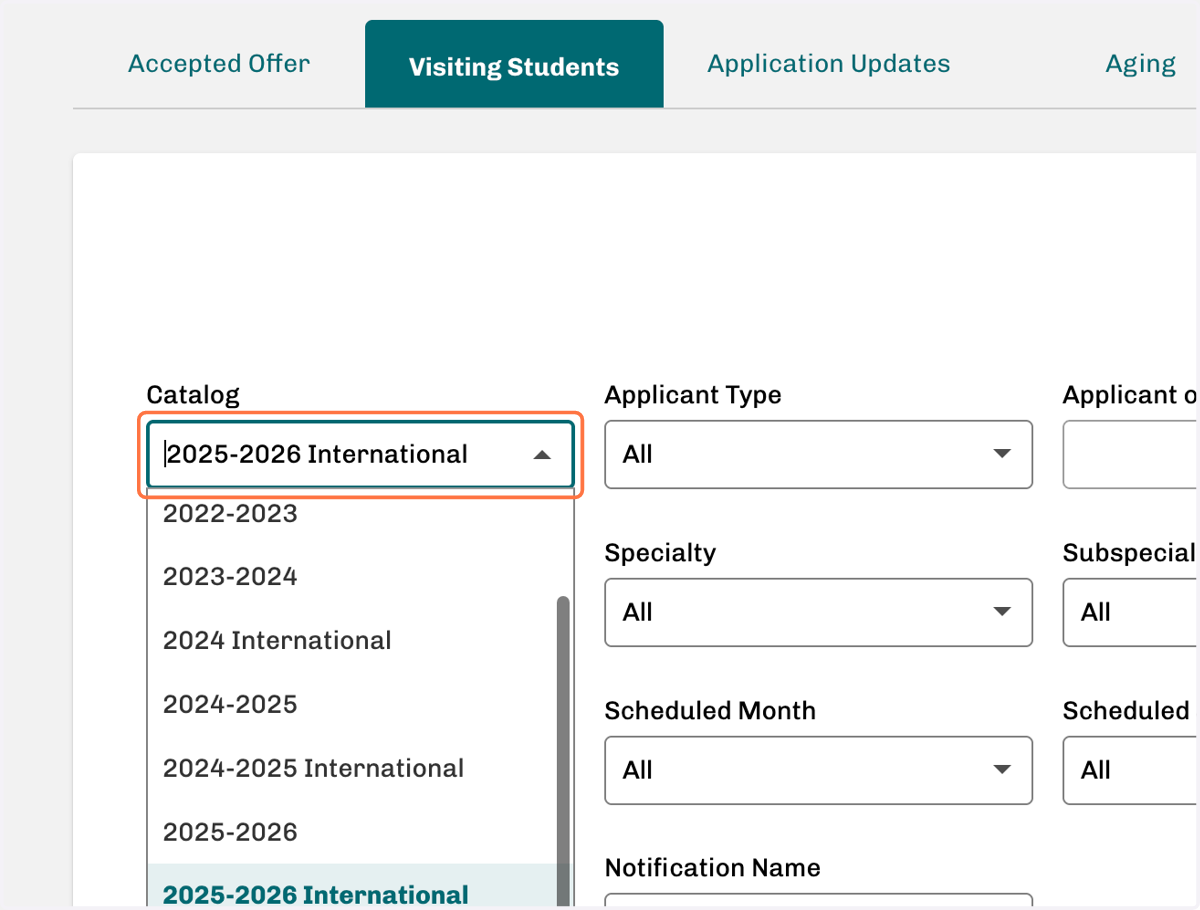This screenshot has width=1200, height=910.
Task: Click the catalog list scrollbar
Action: 563,750
